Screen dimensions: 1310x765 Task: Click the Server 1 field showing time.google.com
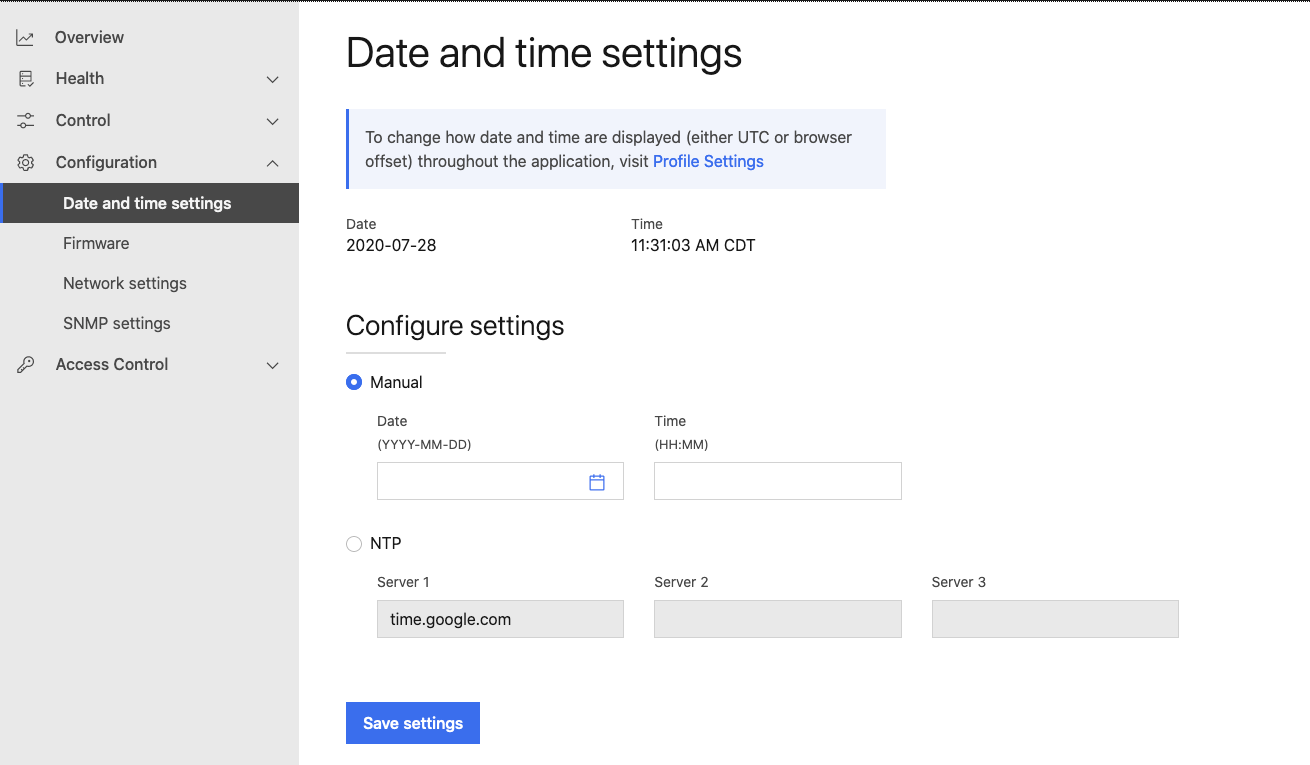point(500,619)
